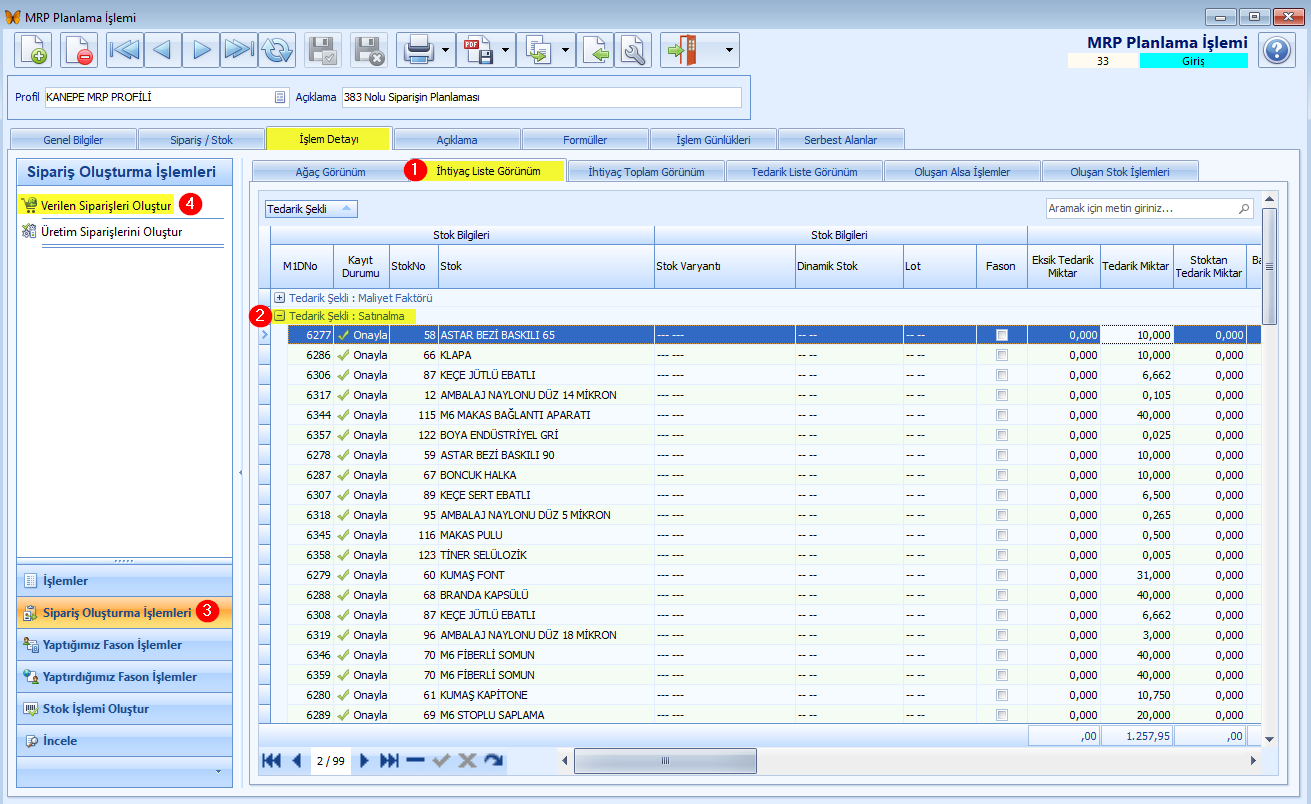
Task: Toggle Fason checkbox for ASTAR BEZİ BASKILI 65
Action: pyautogui.click(x=1002, y=335)
